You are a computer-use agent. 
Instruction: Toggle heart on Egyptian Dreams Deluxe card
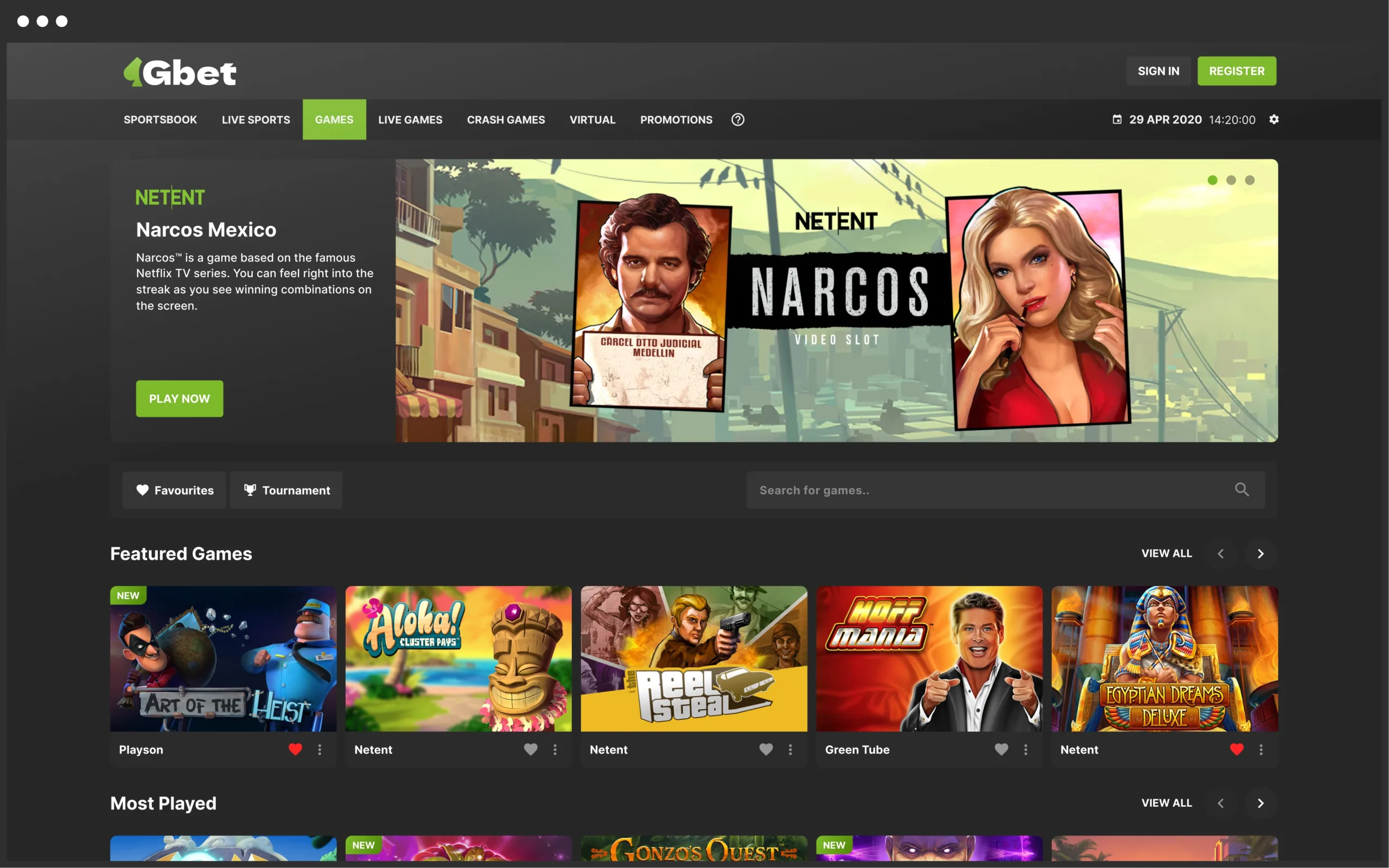[x=1237, y=749]
